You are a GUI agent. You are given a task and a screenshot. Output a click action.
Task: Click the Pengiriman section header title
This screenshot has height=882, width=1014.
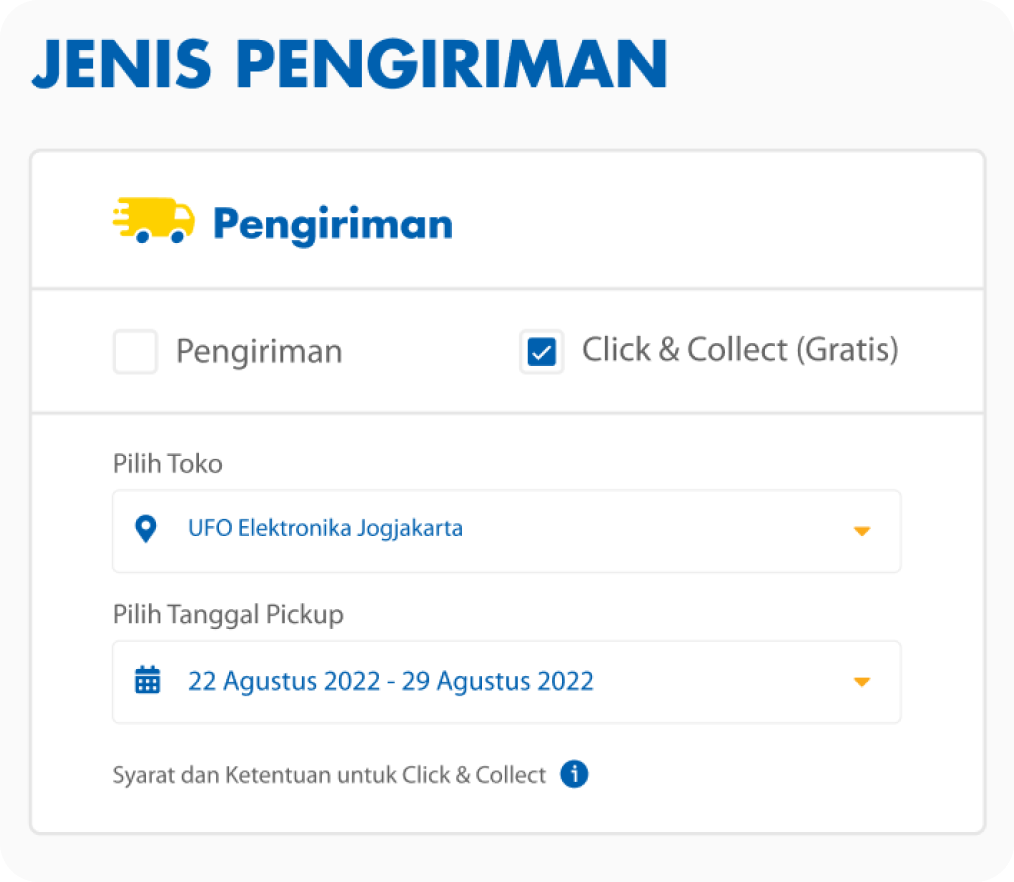[x=333, y=224]
